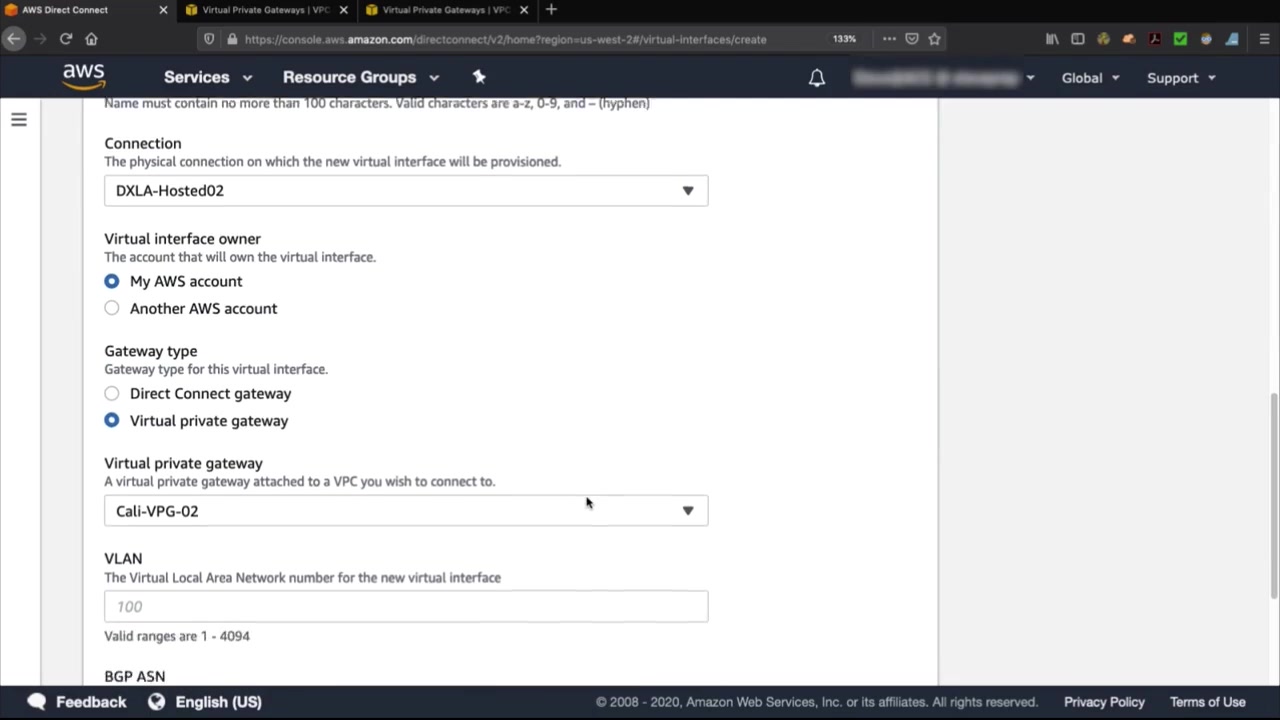Open the Firefox library icon
The image size is (1280, 720).
(1052, 39)
